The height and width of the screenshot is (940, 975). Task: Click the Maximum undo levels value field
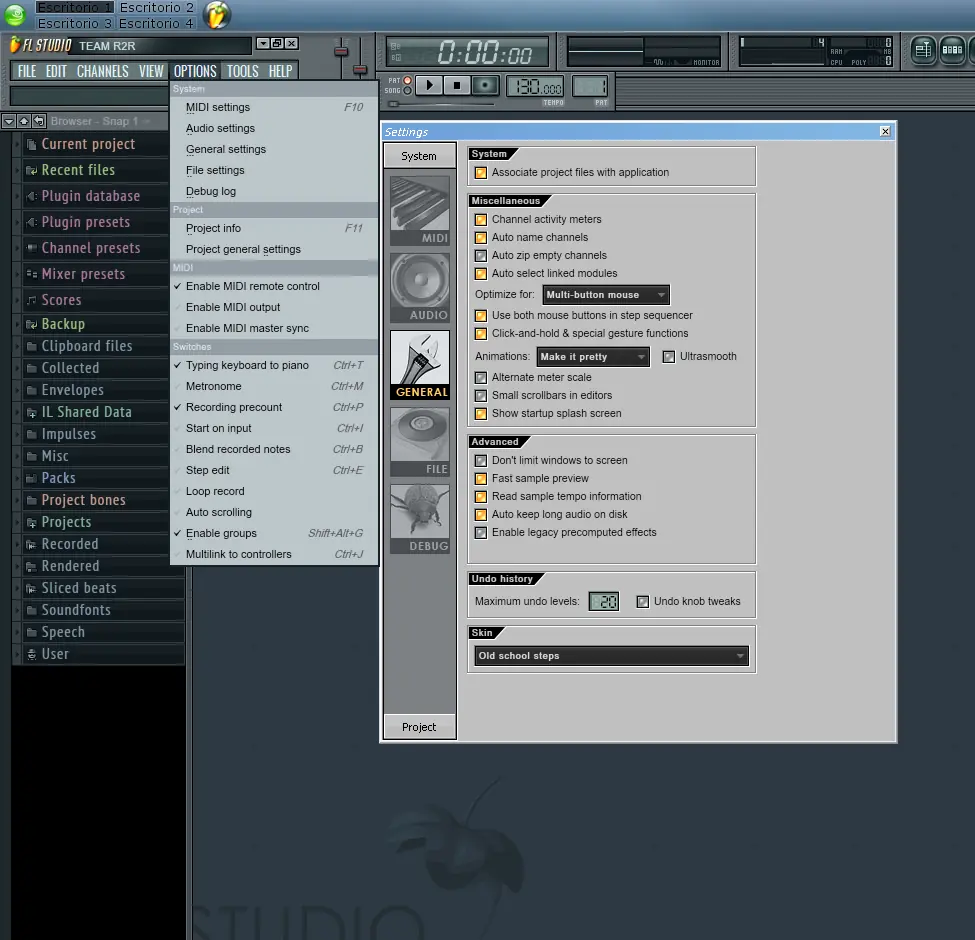pyautogui.click(x=604, y=602)
